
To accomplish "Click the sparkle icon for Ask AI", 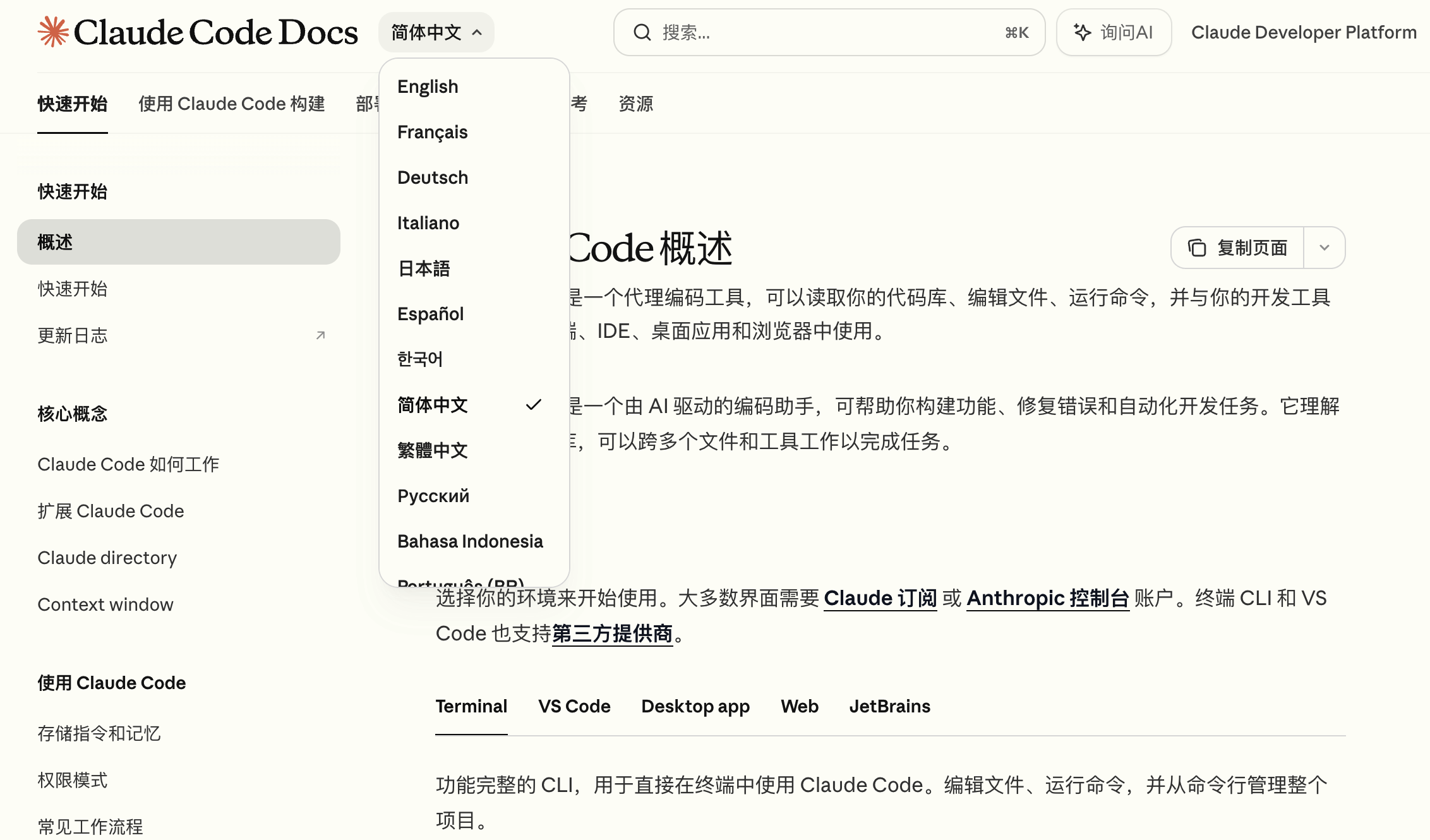I will (1082, 32).
